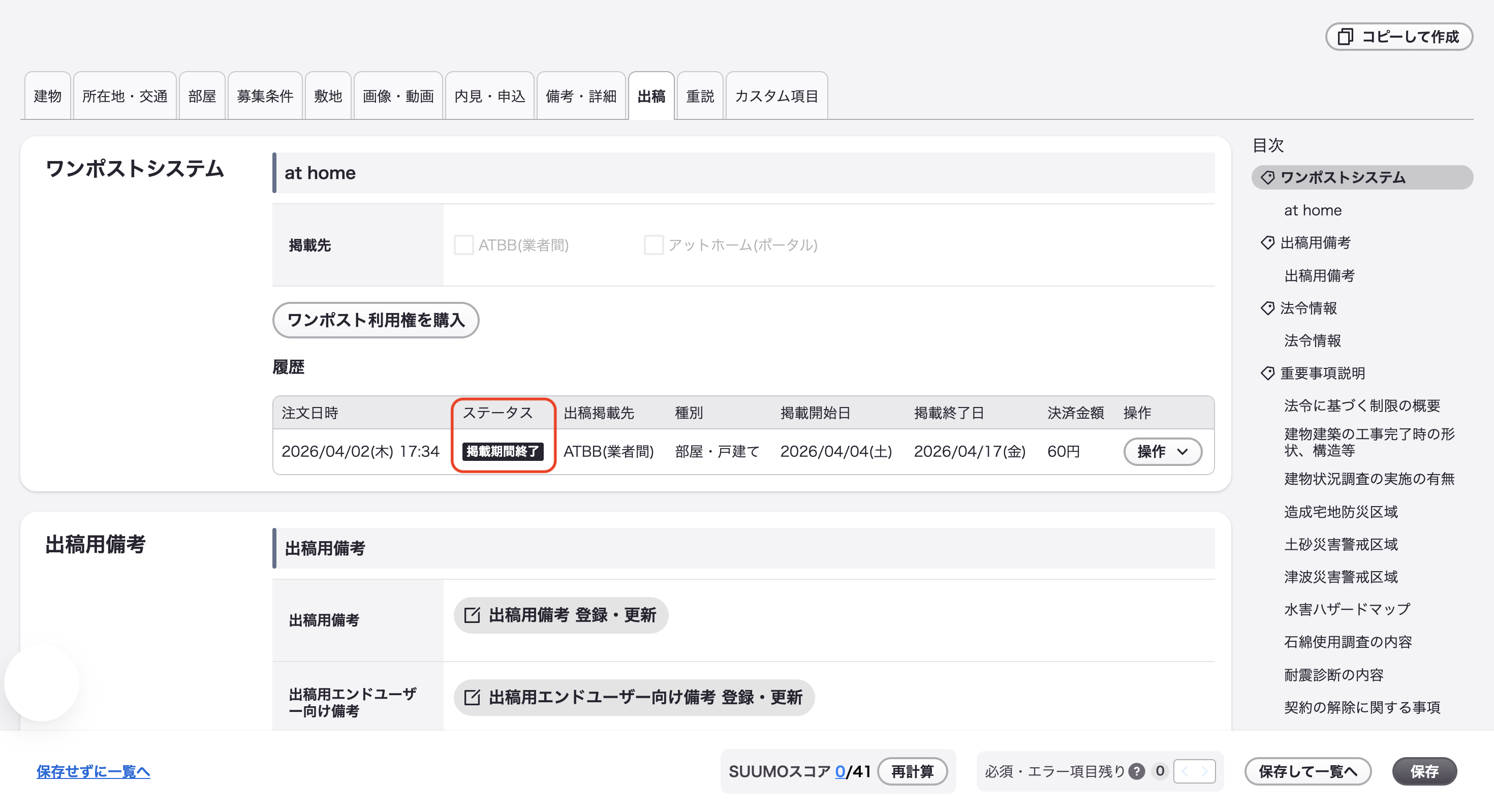Click the 保存せずに一覧へ link
This screenshot has height=812, width=1494.
[x=94, y=771]
